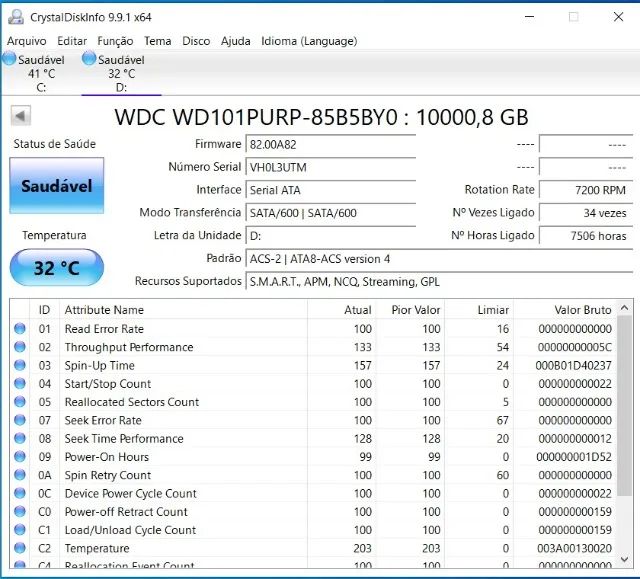Viewport: 640px width, 579px height.
Task: Click the status dot for Power-off Retract Count
Action: tap(20, 511)
